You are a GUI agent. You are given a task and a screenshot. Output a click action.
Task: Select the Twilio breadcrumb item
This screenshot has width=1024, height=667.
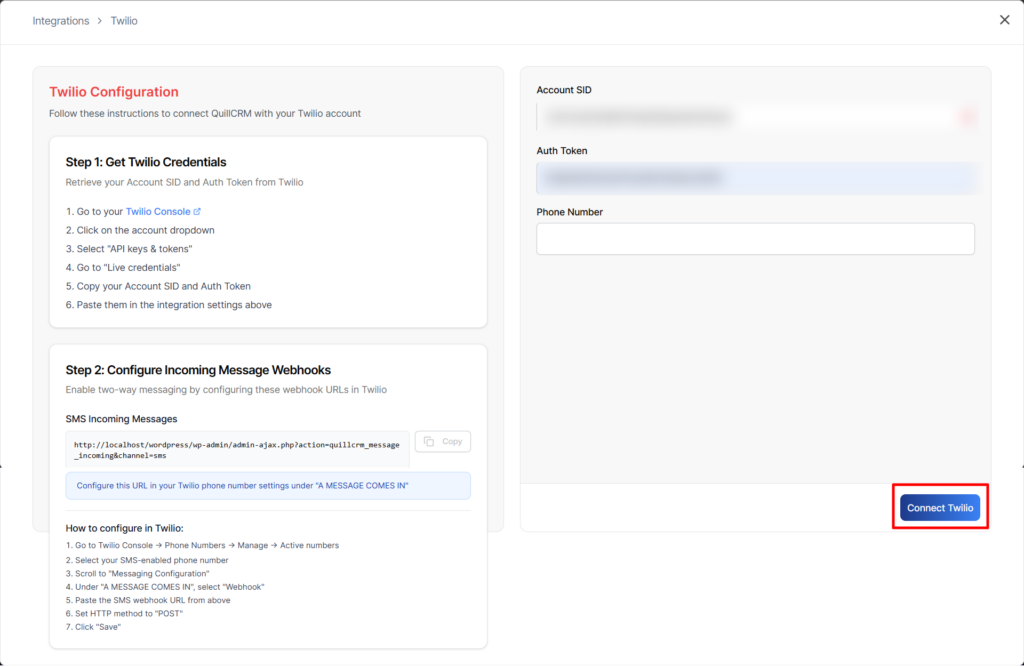pyautogui.click(x=124, y=21)
